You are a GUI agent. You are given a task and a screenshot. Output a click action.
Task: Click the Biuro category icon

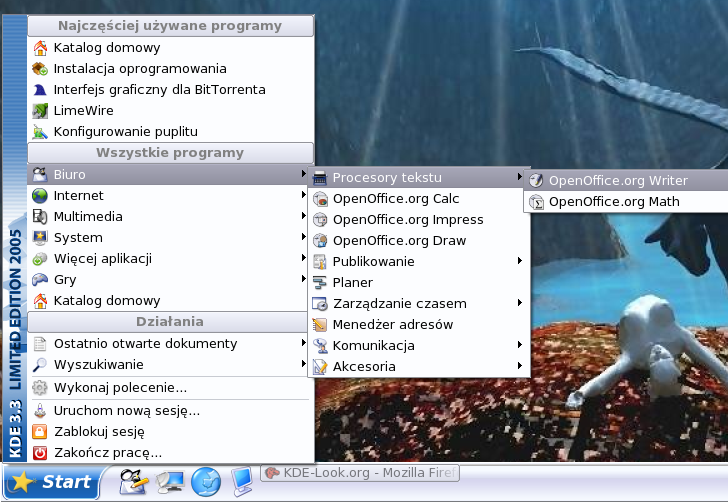click(x=40, y=175)
